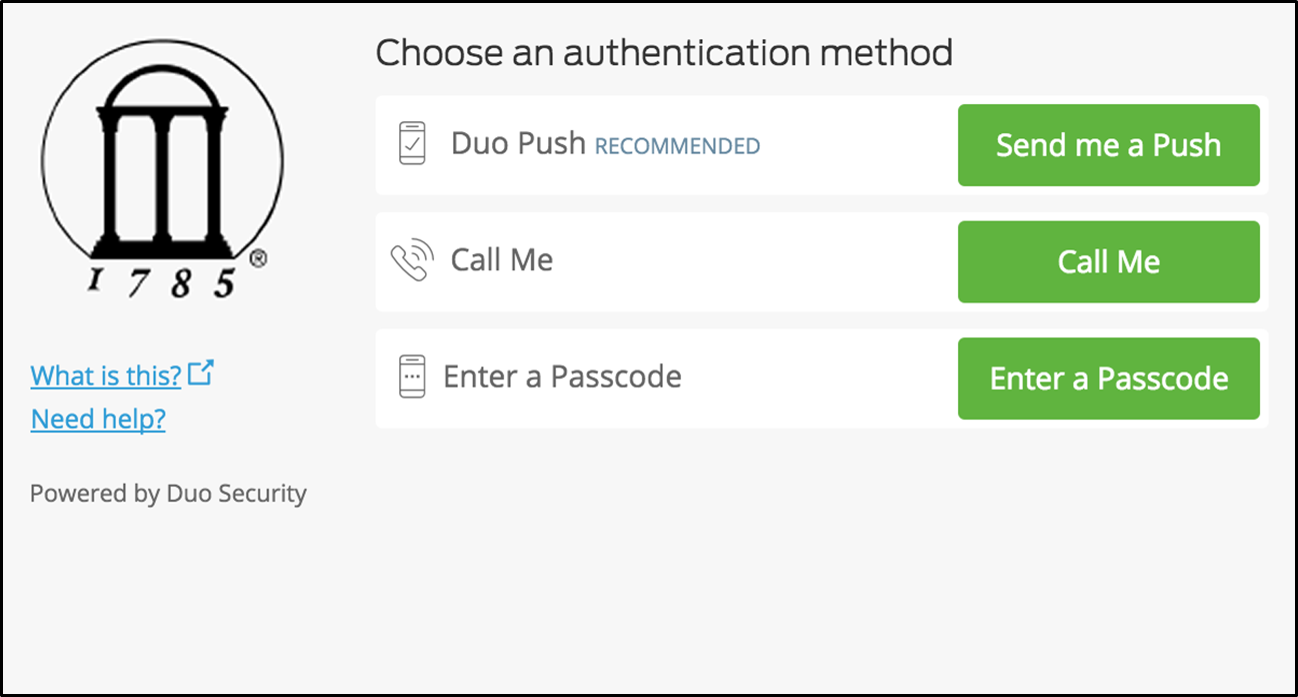This screenshot has width=1298, height=697.
Task: Click the passcode device icon
Action: point(412,377)
